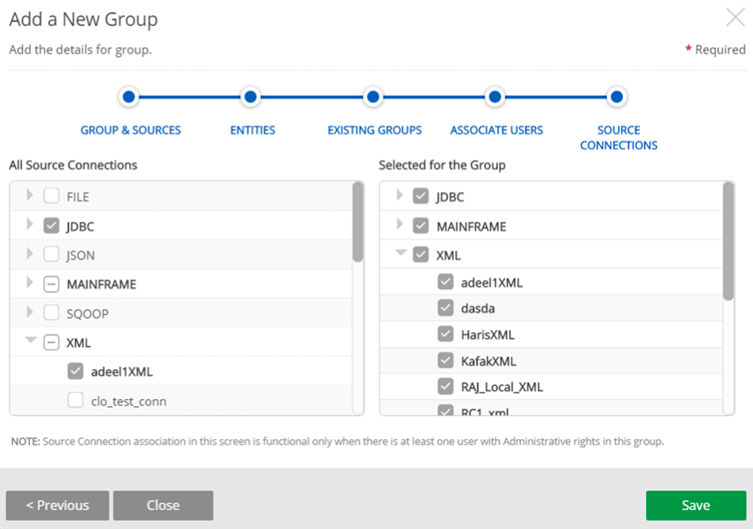Click the Associate Users step circle
This screenshot has width=753, height=529.
495,97
